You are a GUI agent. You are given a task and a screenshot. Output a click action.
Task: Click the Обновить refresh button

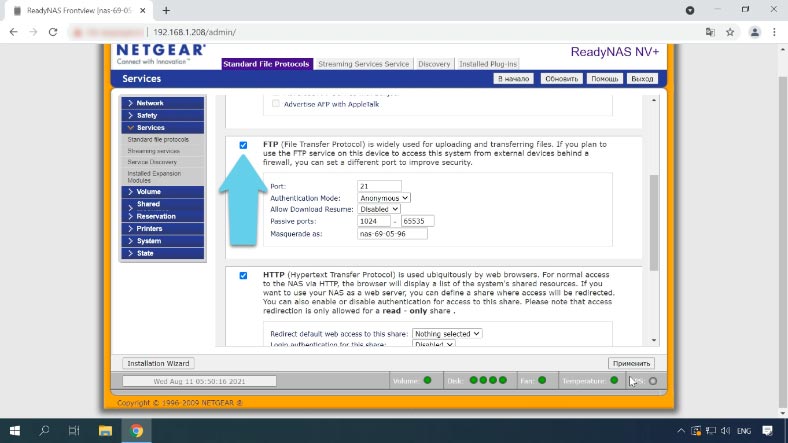561,79
